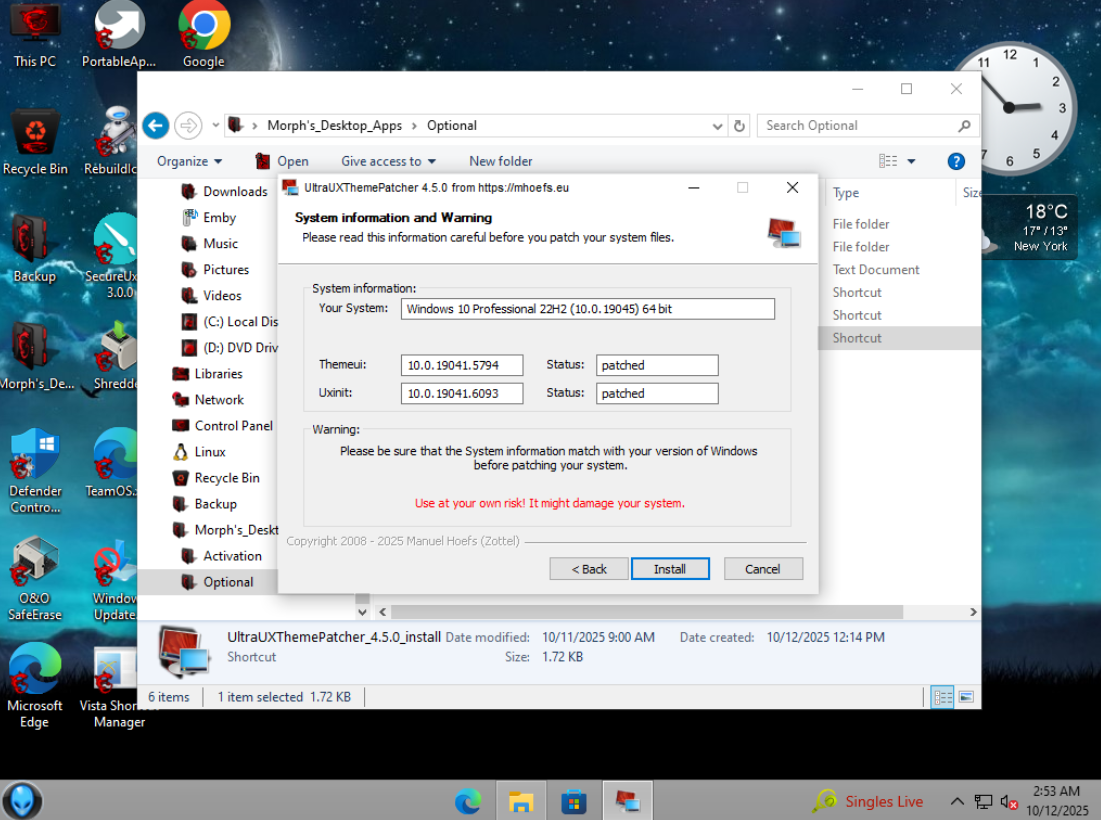
Task: Click the Uxinit version field
Action: click(x=461, y=393)
